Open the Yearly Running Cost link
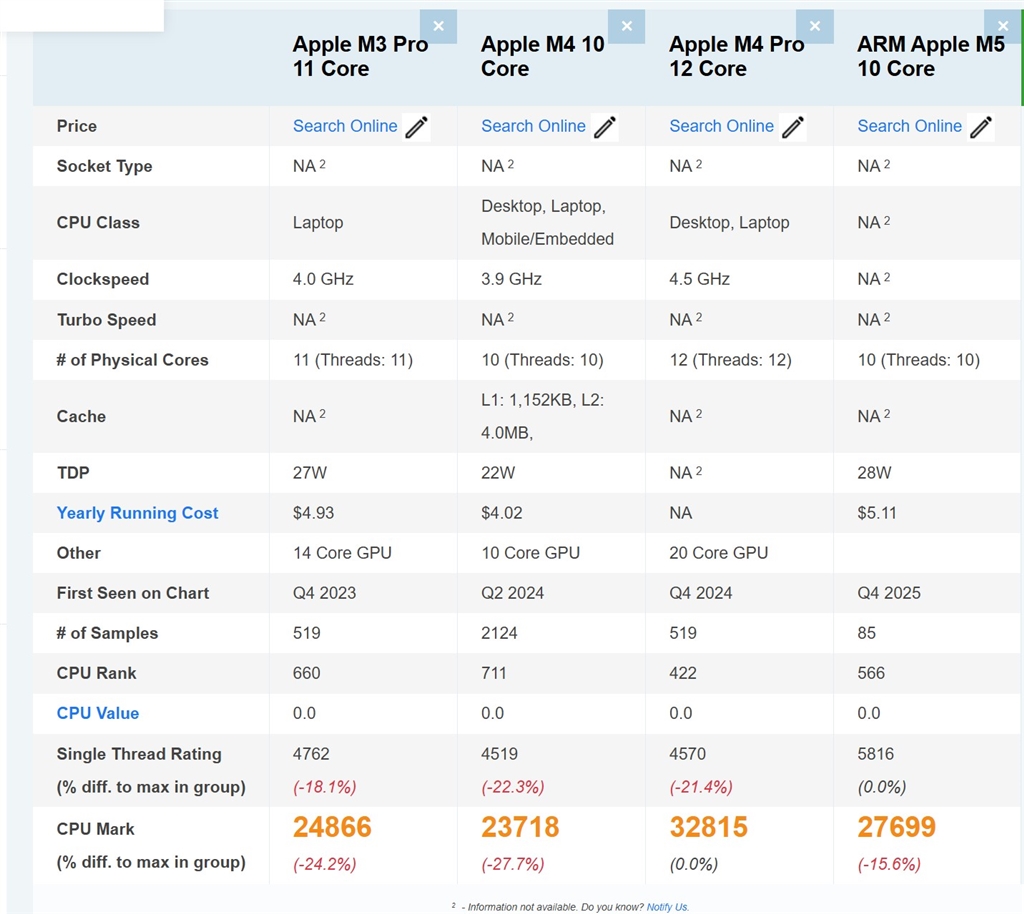 pos(137,513)
